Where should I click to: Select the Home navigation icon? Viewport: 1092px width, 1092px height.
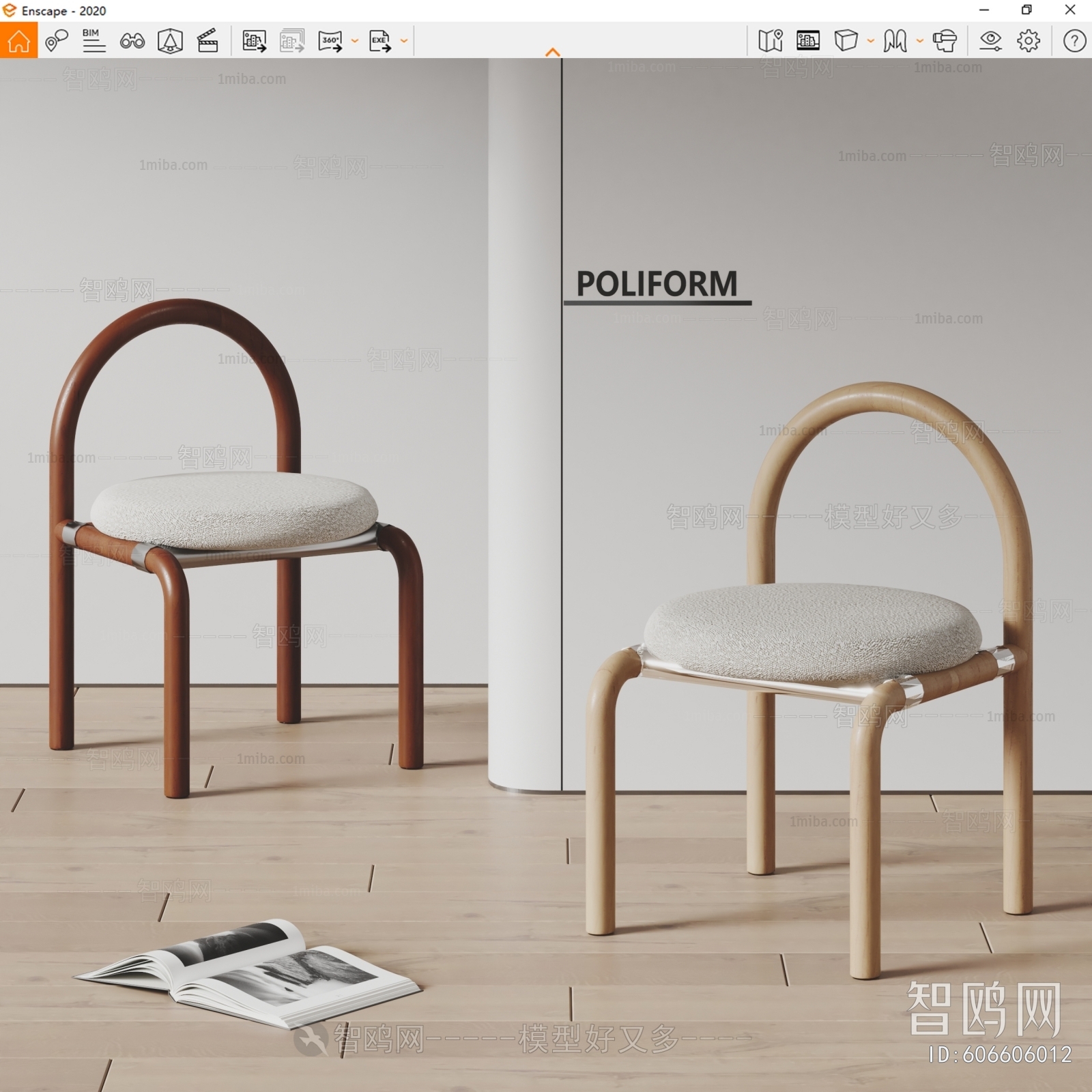pyautogui.click(x=18, y=42)
